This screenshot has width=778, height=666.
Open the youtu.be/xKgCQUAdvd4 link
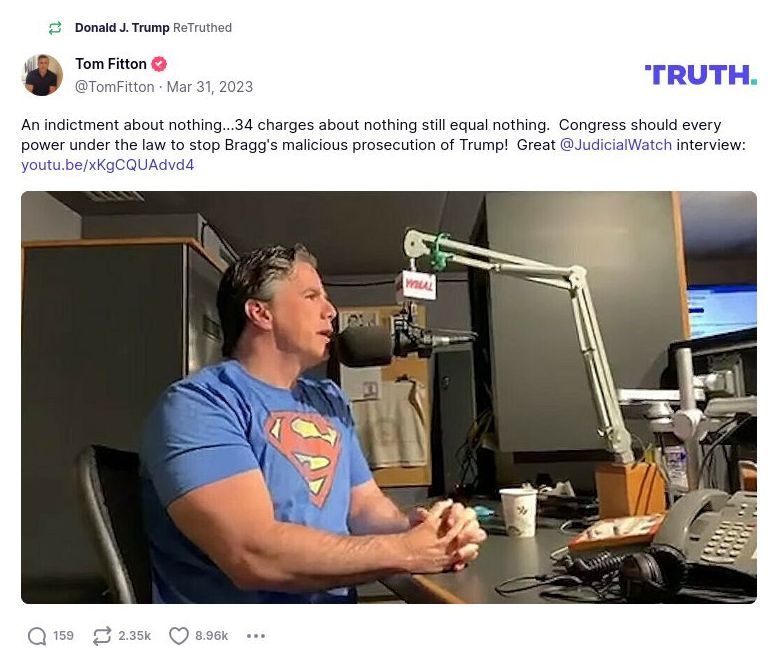(x=107, y=165)
